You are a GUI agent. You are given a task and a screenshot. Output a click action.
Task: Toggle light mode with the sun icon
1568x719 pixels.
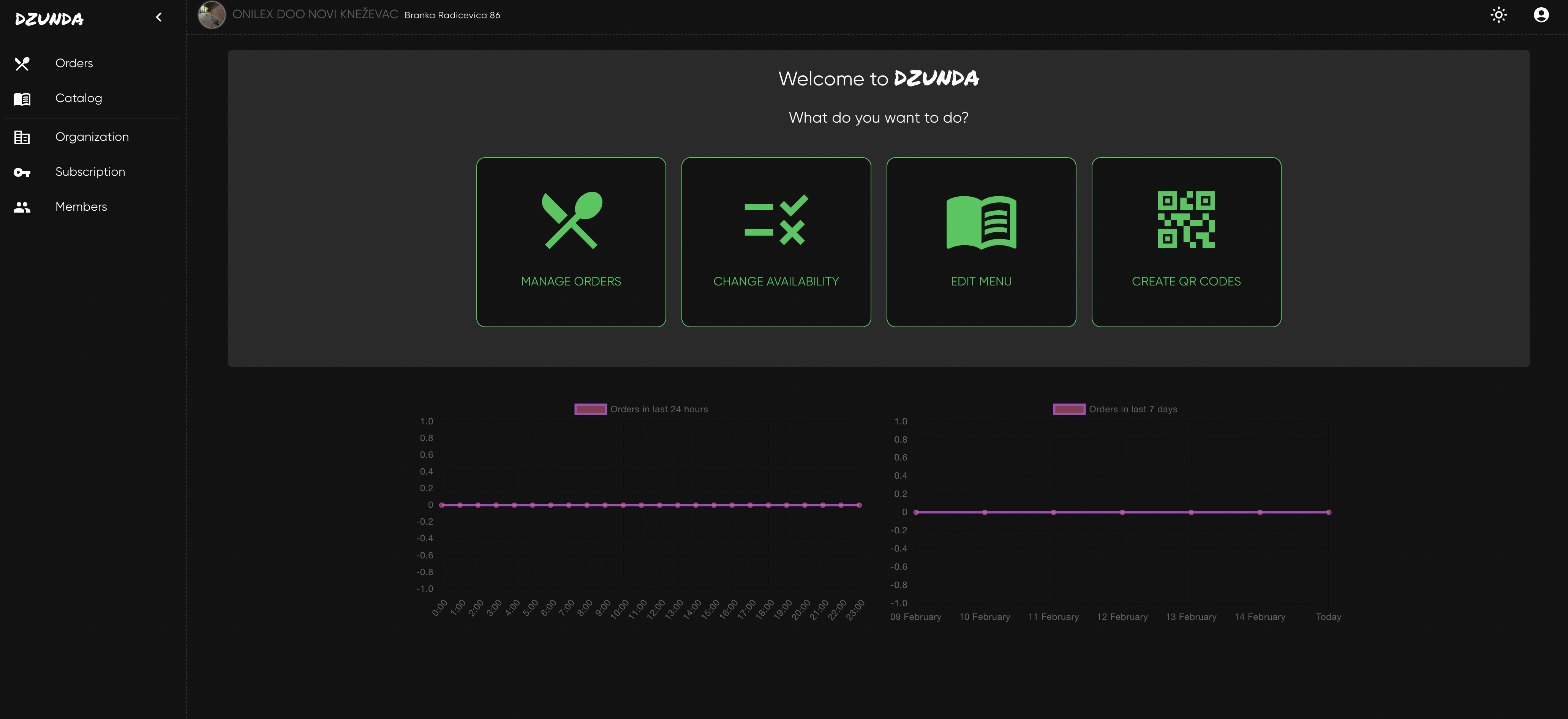pos(1498,15)
